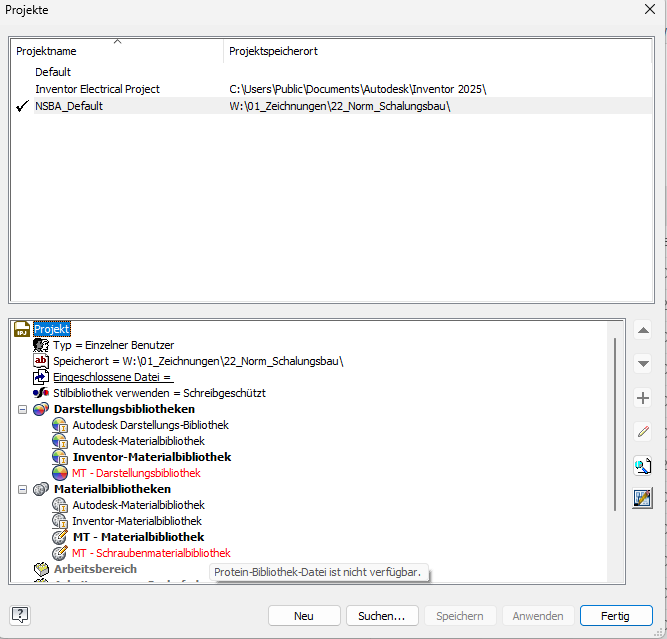Select the Default project row
The width and height of the screenshot is (667, 639).
[x=332, y=72]
